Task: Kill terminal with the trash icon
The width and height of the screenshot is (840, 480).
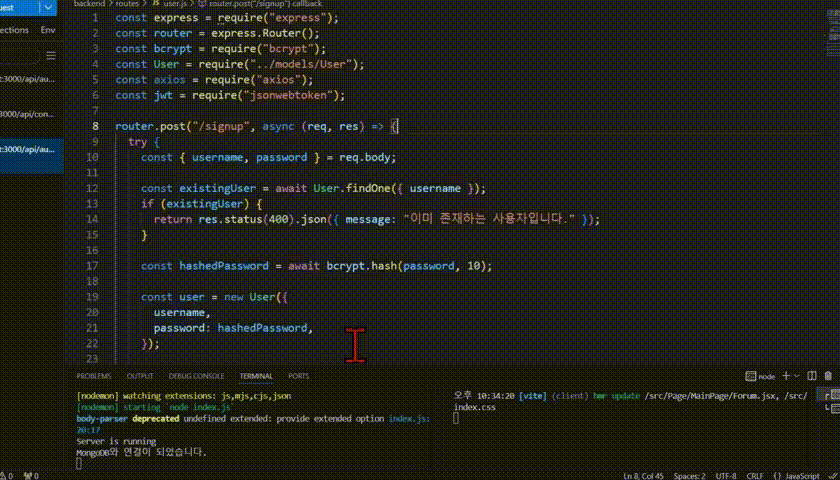Action: (828, 376)
